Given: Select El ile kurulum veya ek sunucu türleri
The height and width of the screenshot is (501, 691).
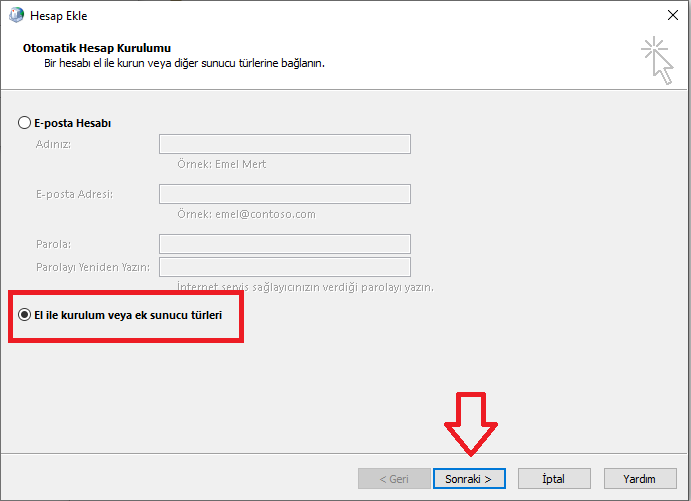Looking at the screenshot, I should [25, 314].
